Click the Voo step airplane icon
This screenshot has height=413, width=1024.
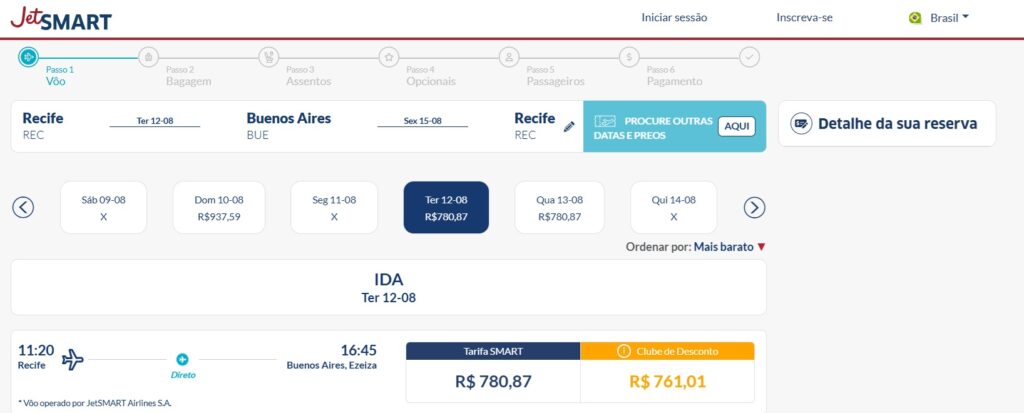[x=29, y=56]
